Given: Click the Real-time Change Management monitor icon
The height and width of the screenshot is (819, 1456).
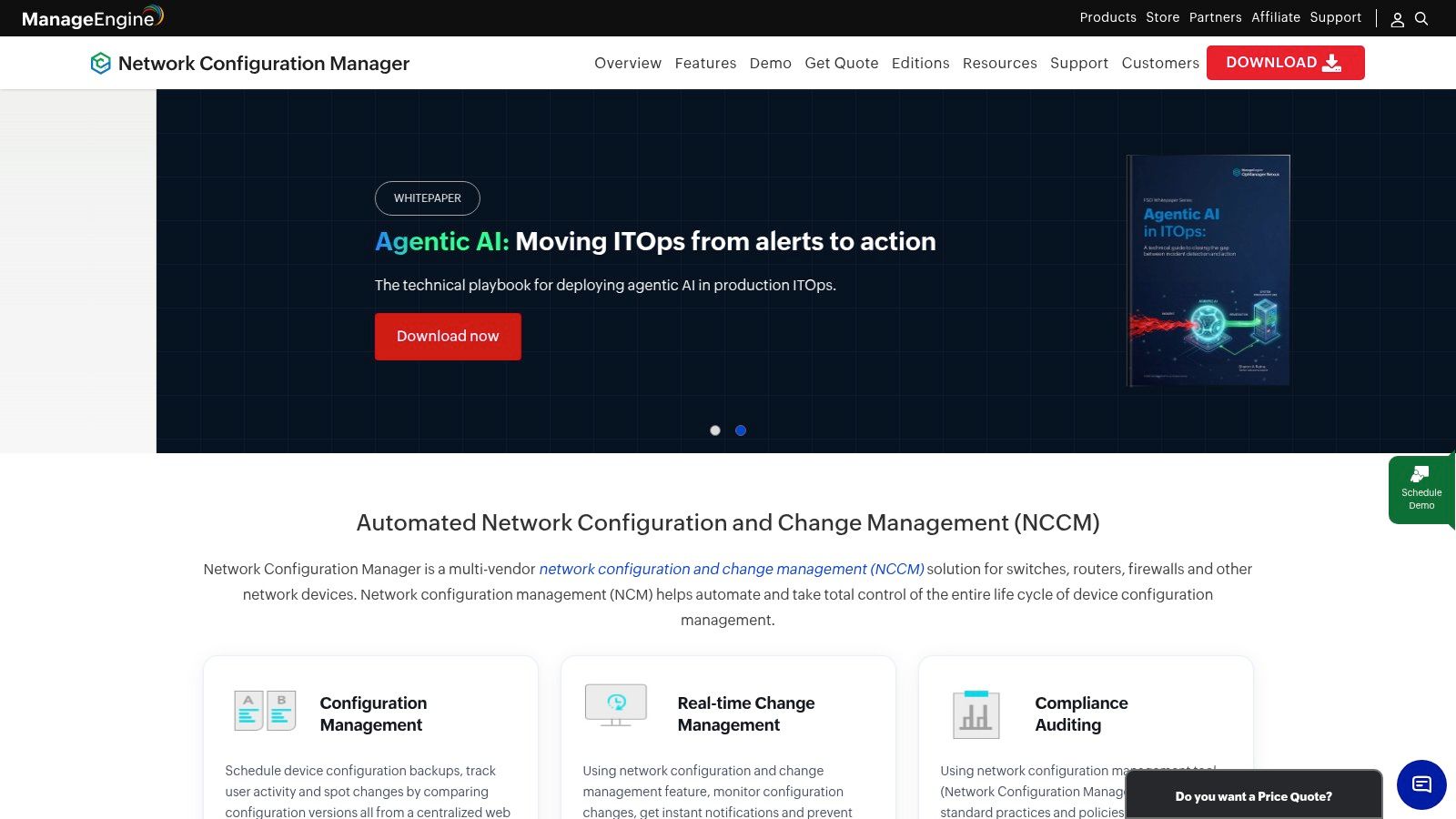Looking at the screenshot, I should pyautogui.click(x=616, y=705).
